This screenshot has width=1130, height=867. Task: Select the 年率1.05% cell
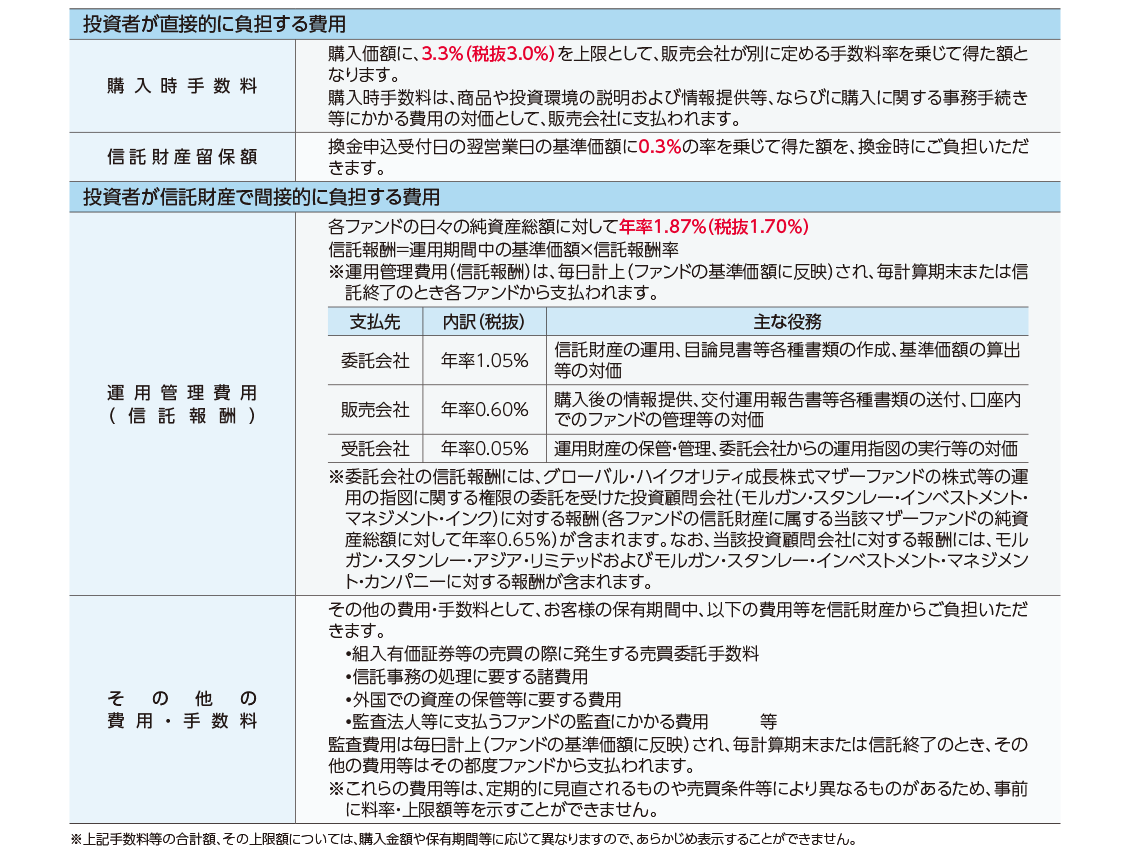pyautogui.click(x=484, y=360)
